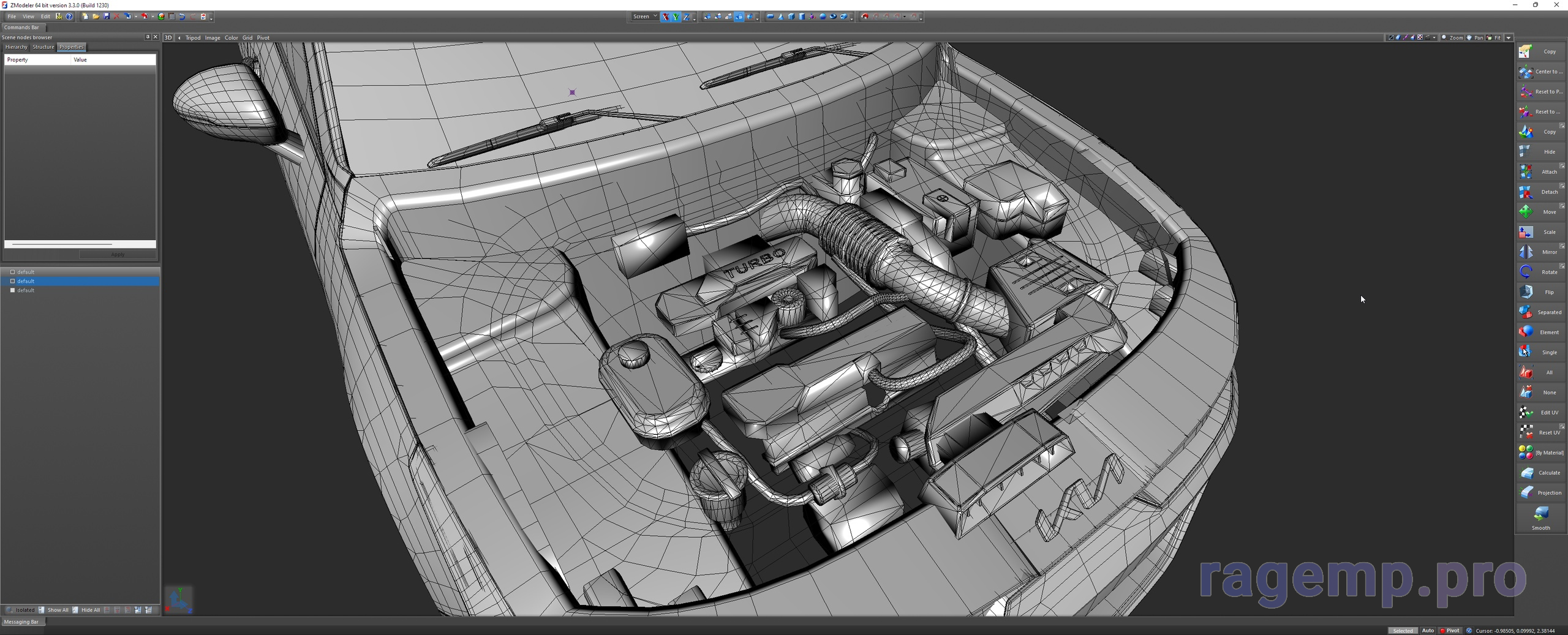
Task: Switch to the Structure tab
Action: click(43, 47)
